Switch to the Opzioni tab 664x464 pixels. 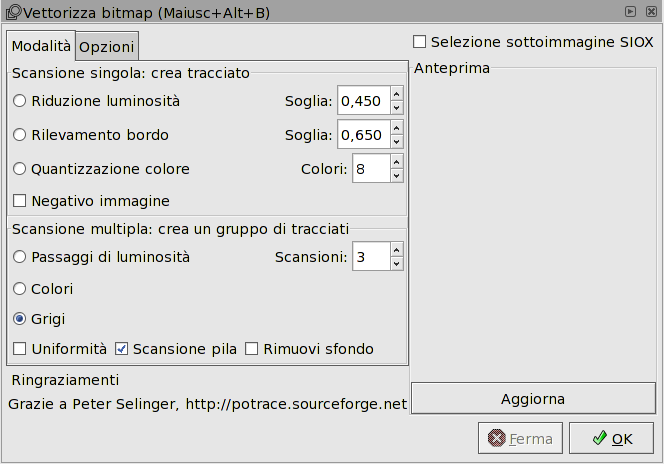[107, 47]
